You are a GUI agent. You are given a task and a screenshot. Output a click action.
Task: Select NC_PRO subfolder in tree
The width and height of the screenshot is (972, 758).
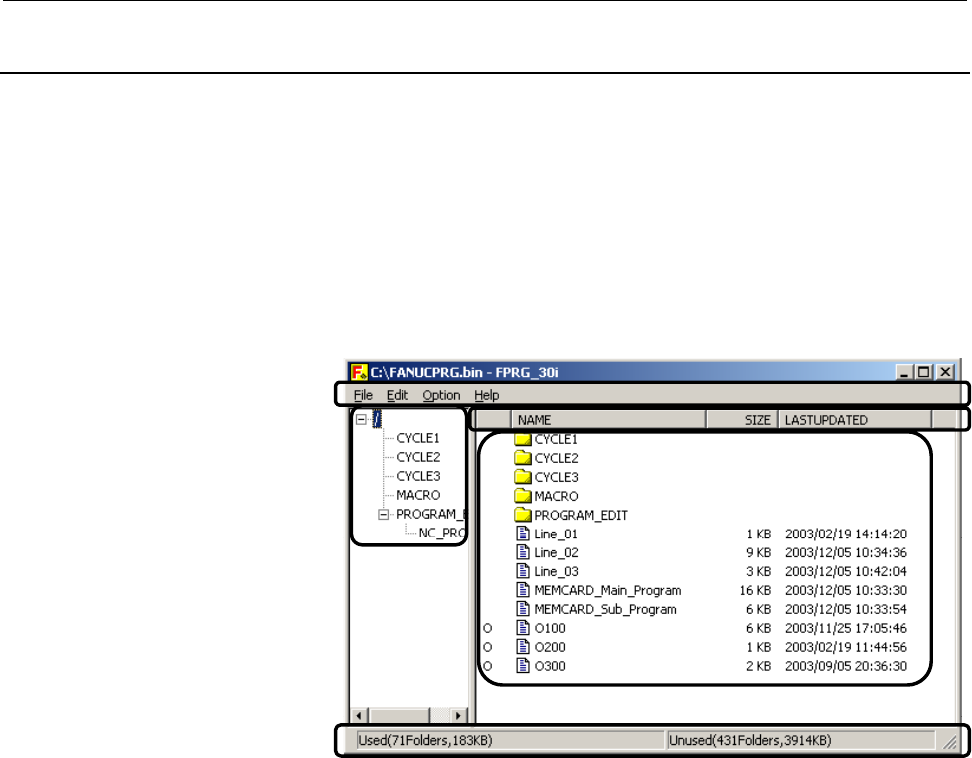tap(442, 533)
